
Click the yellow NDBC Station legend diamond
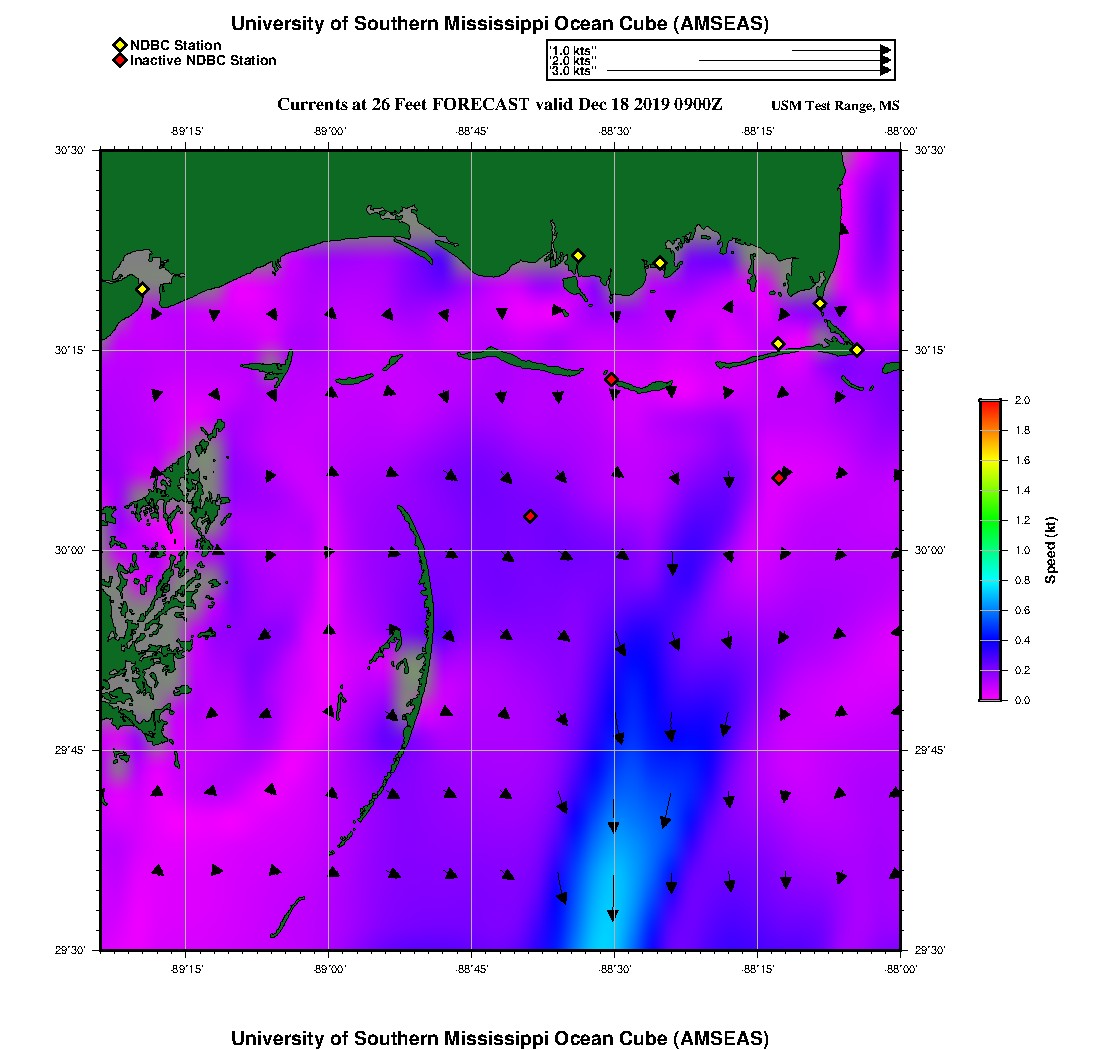coord(119,45)
